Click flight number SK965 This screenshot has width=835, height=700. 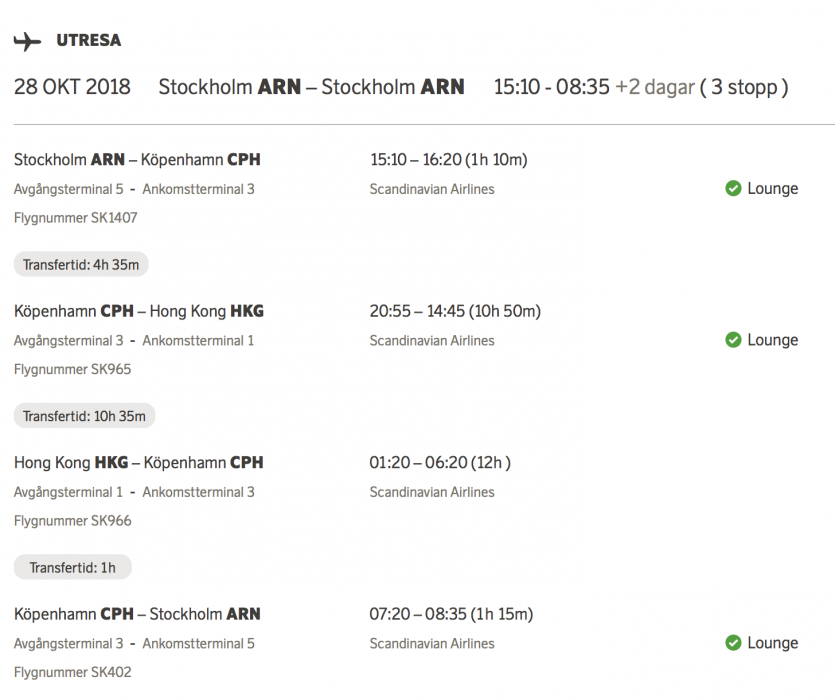(x=72, y=369)
